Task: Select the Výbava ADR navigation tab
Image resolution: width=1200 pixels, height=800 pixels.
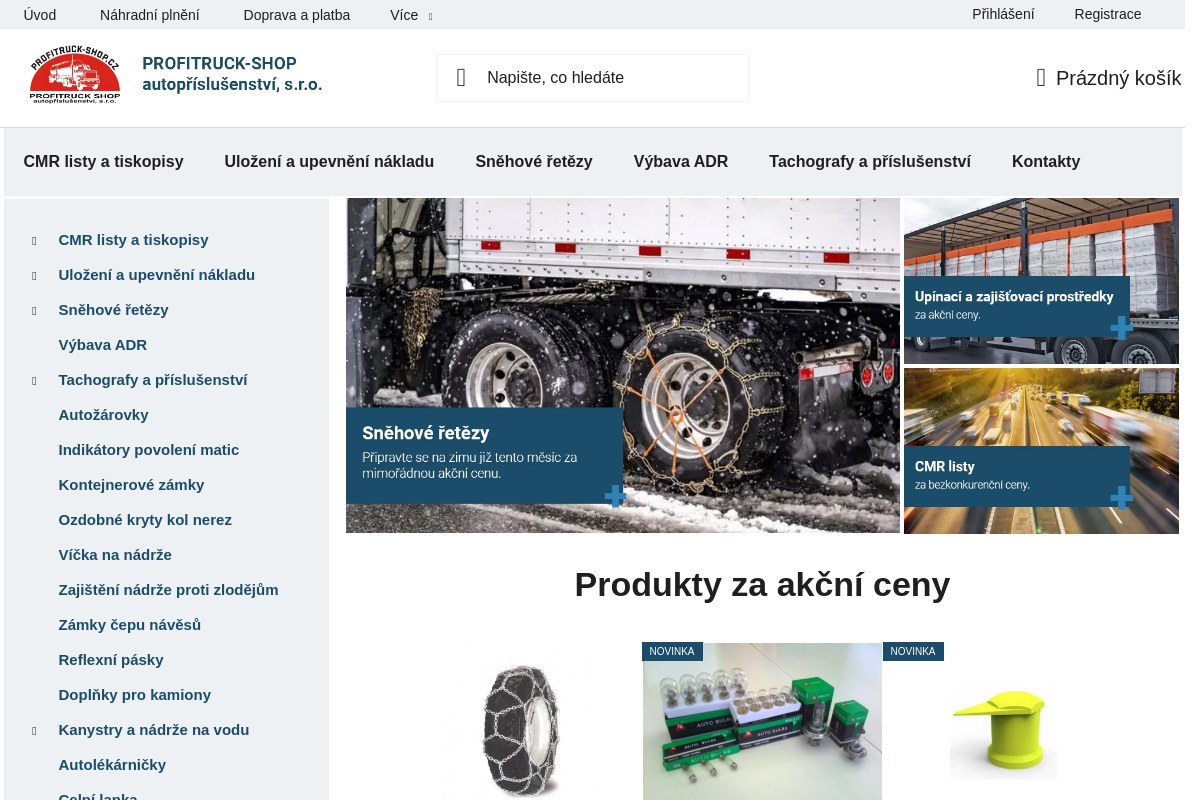Action: pyautogui.click(x=681, y=161)
